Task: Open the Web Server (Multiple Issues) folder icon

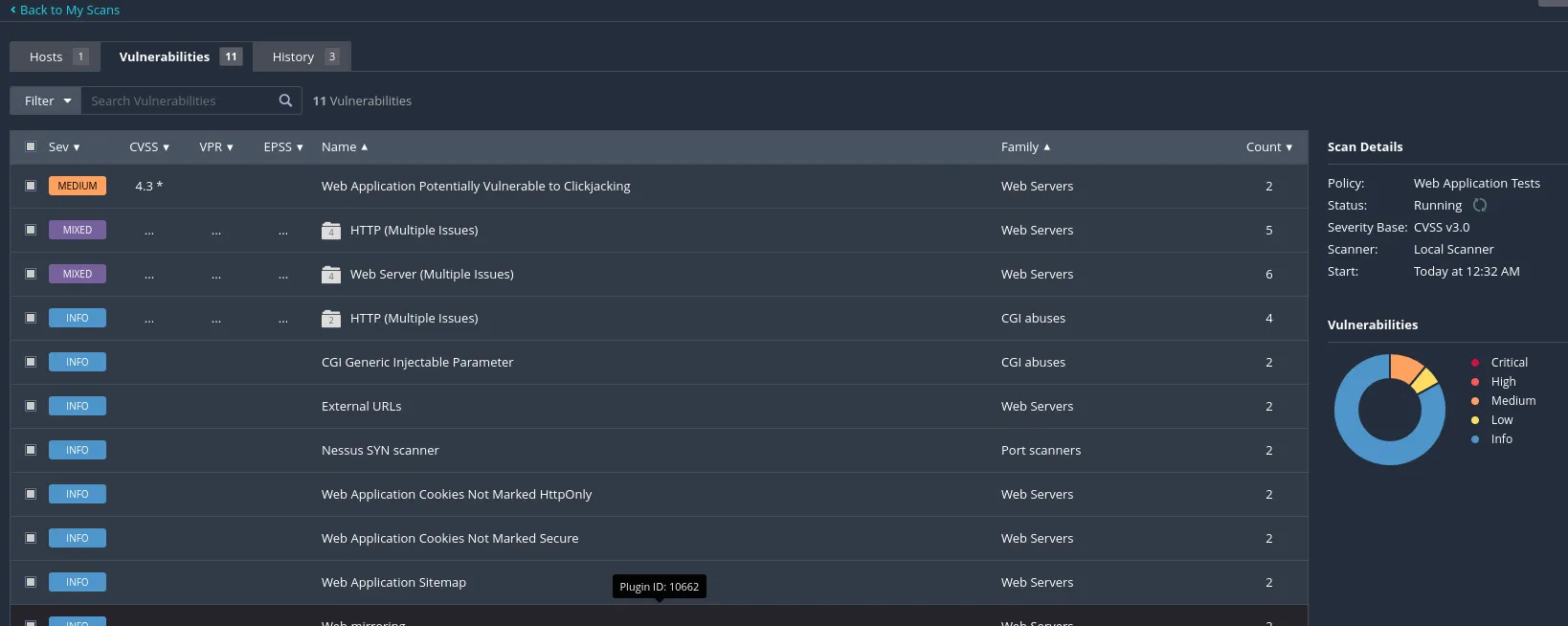Action: coord(331,274)
